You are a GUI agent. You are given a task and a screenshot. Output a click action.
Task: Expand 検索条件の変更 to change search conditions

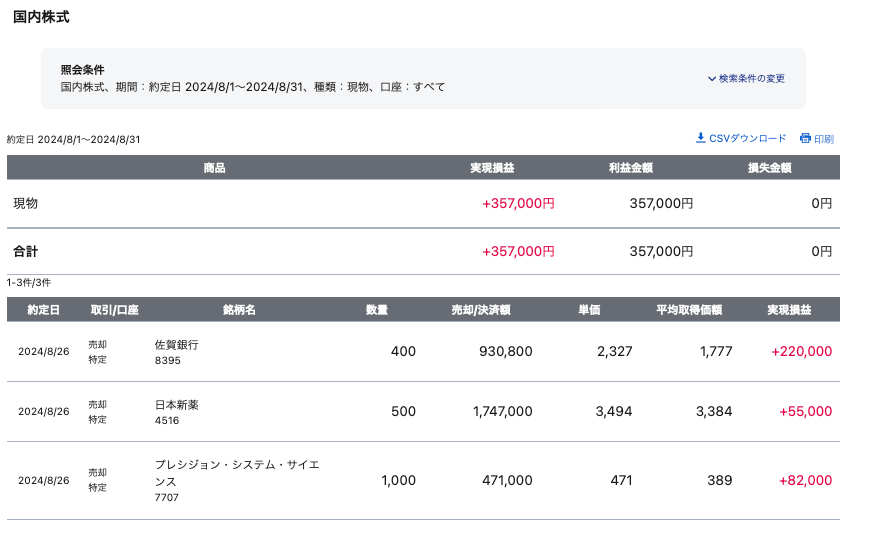(746, 78)
